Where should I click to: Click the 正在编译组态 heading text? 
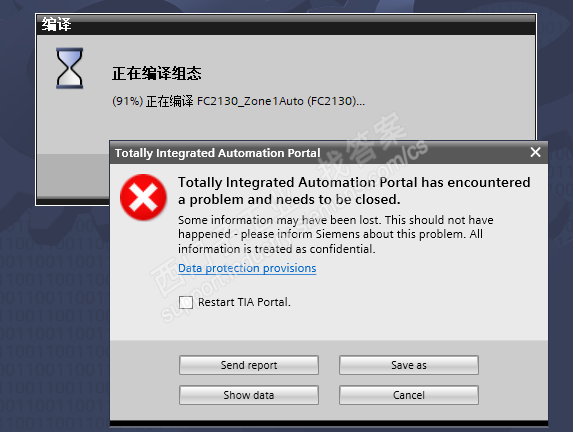click(x=156, y=73)
